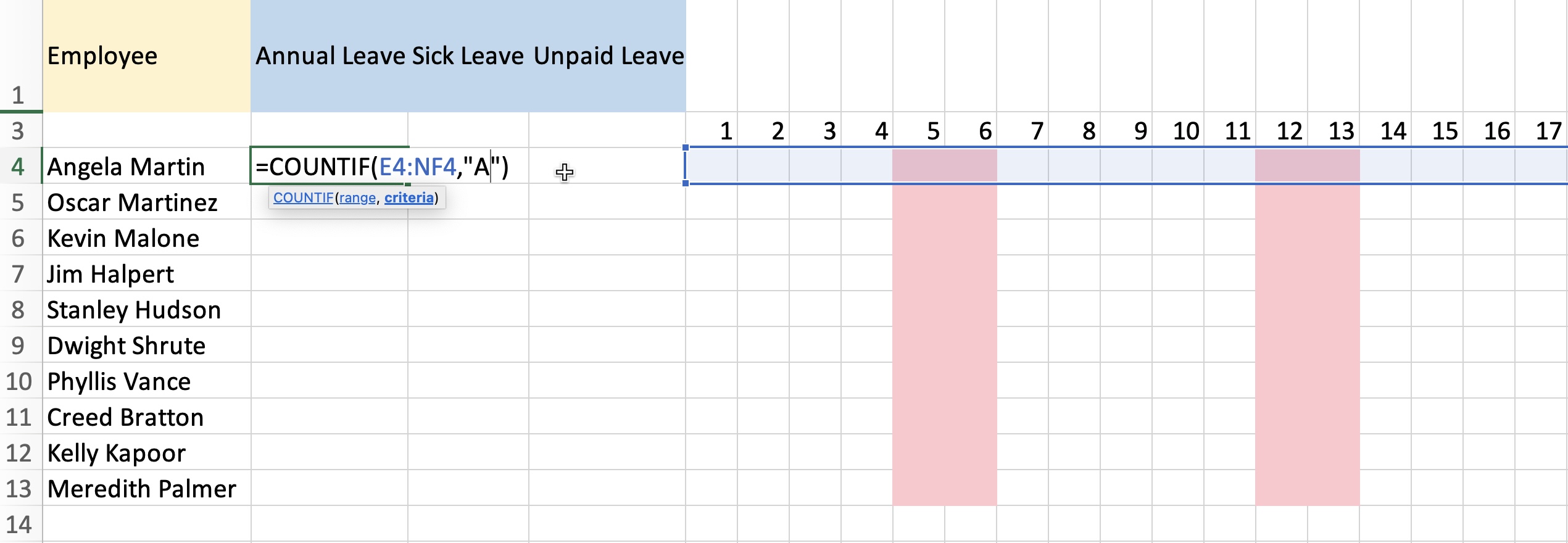
Task: Click the pink shaded cell under day 13 in Kevin Malone row
Action: [1334, 238]
